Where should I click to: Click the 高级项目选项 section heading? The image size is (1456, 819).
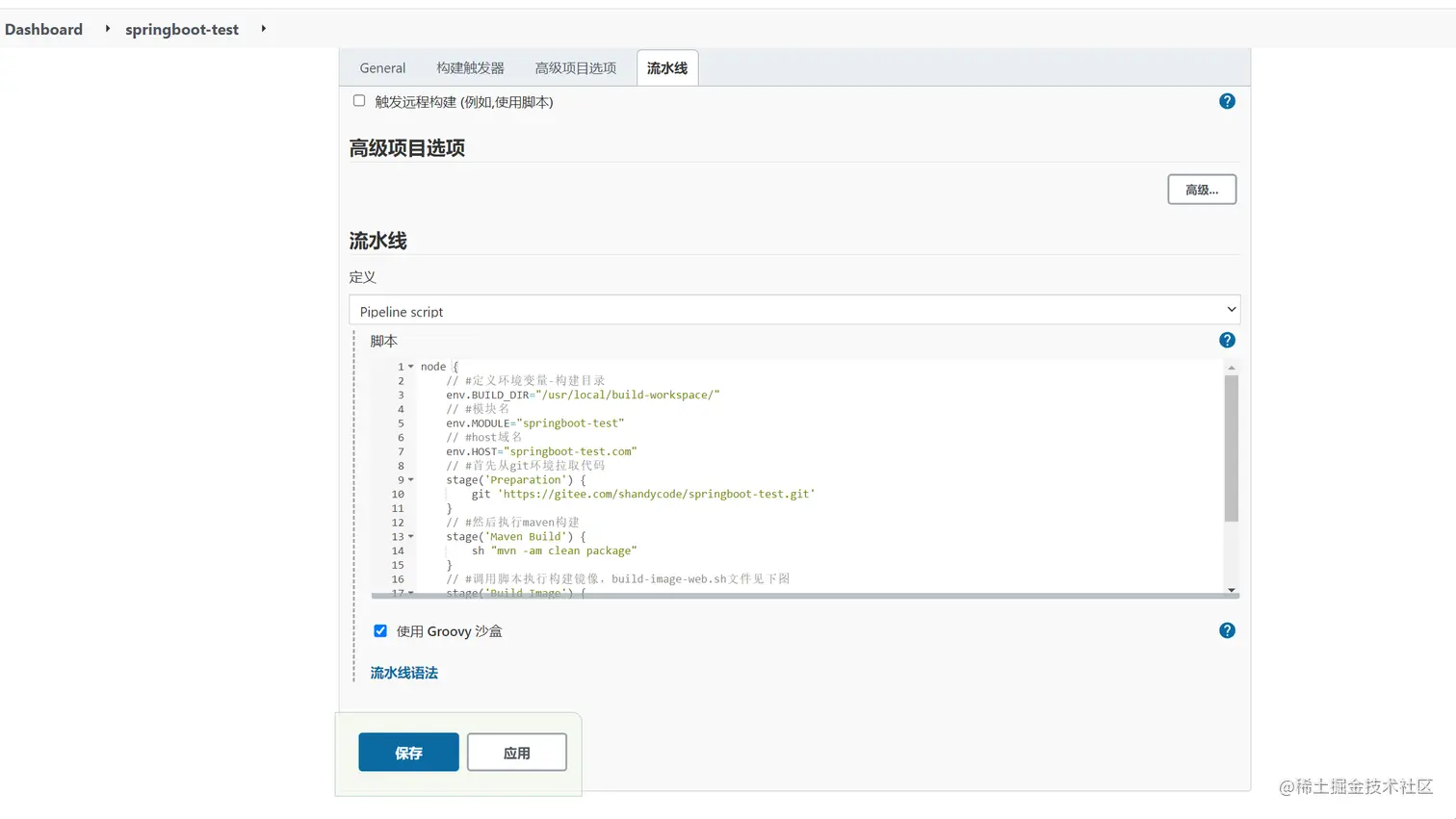[406, 148]
